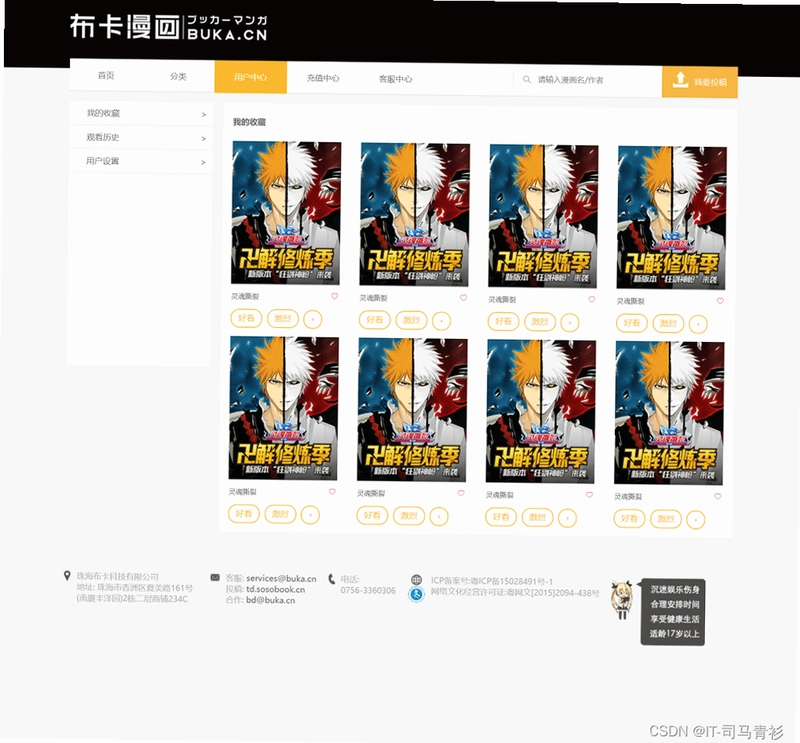
Task: Click the 激烈 tag on the bottom row's third card
Action: [537, 517]
